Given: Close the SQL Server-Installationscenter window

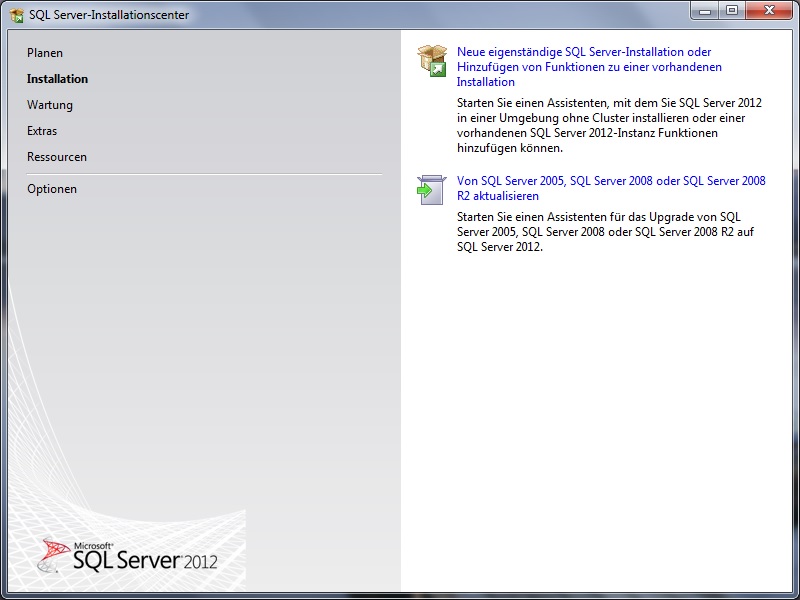Looking at the screenshot, I should coord(769,11).
